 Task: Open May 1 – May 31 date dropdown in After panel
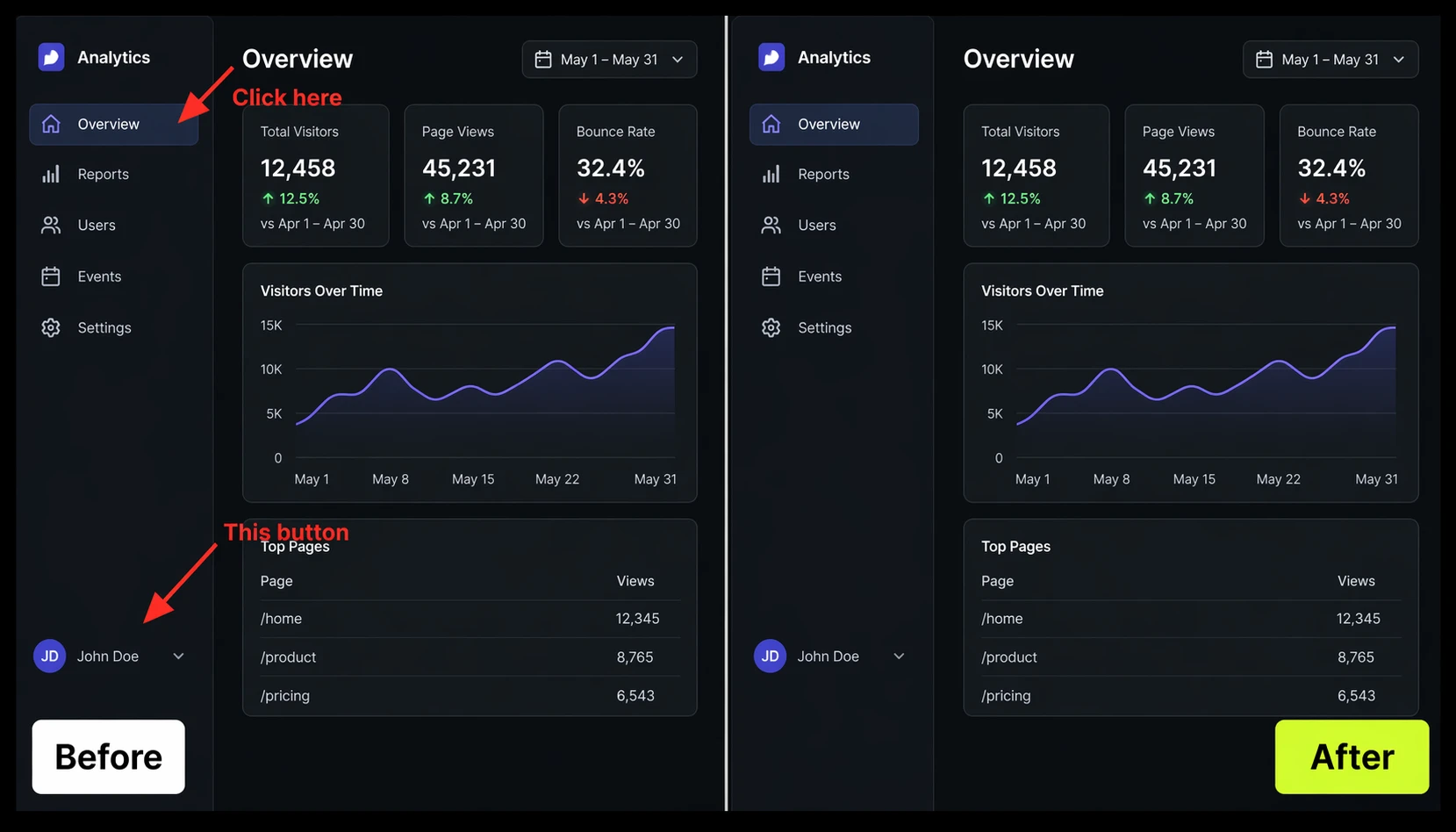point(1330,59)
